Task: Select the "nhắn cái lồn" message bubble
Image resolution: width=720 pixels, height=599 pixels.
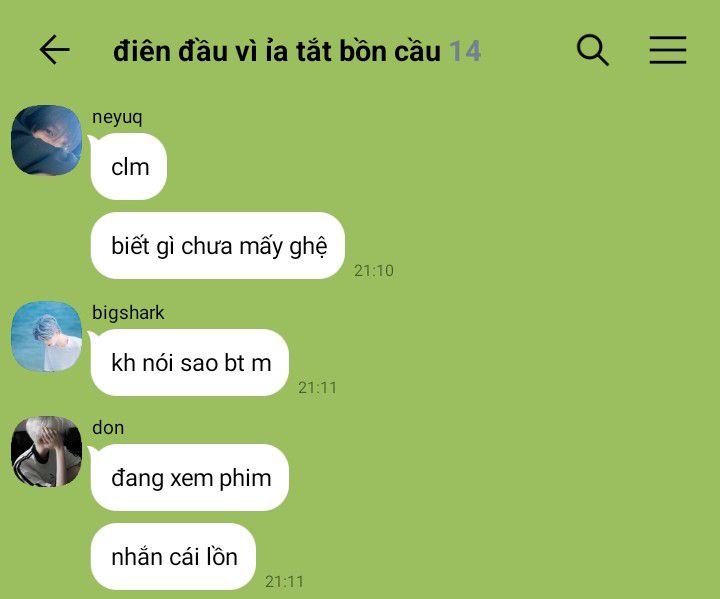Action: [173, 556]
